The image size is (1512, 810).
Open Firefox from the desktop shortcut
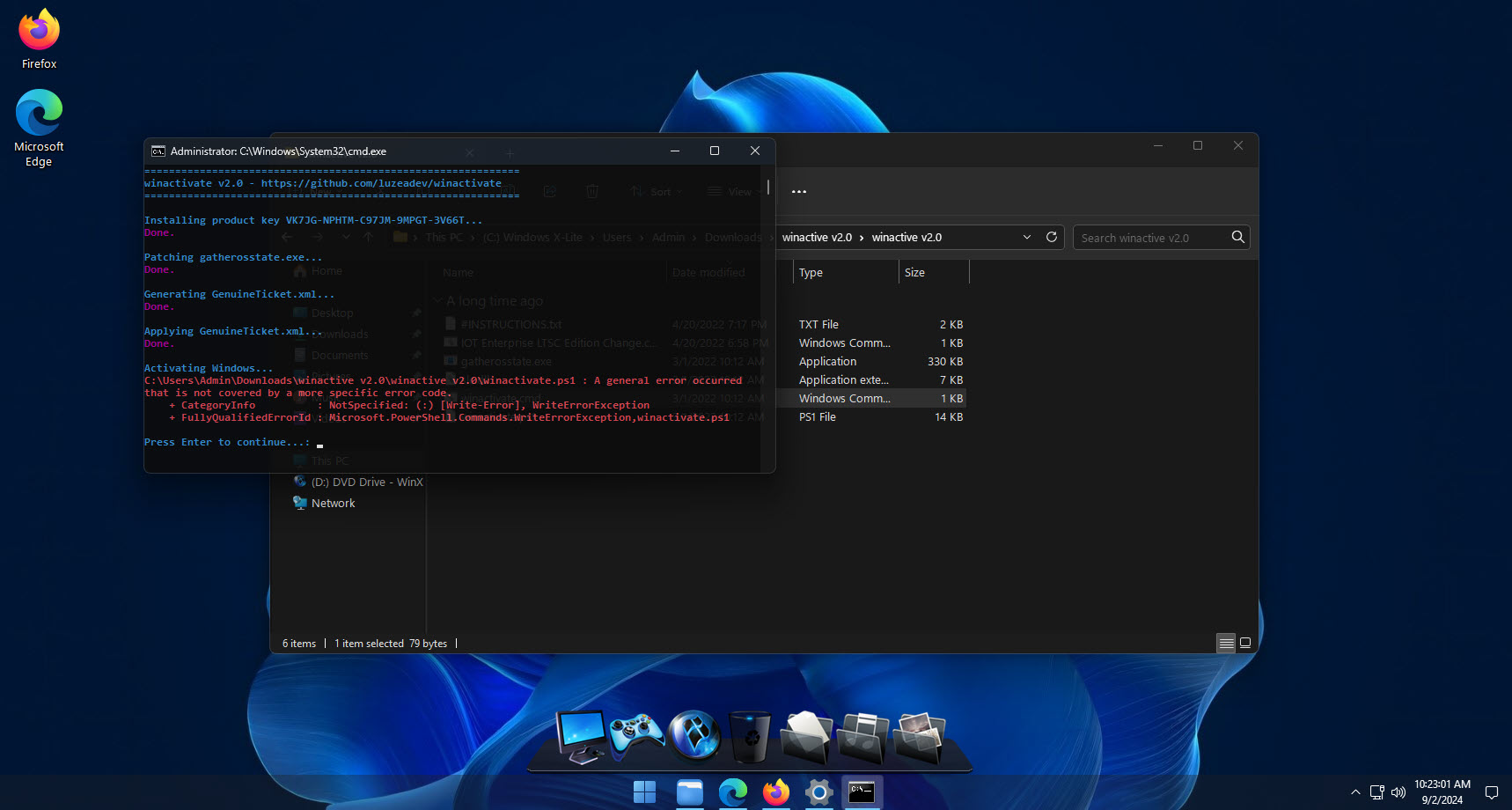tap(39, 40)
